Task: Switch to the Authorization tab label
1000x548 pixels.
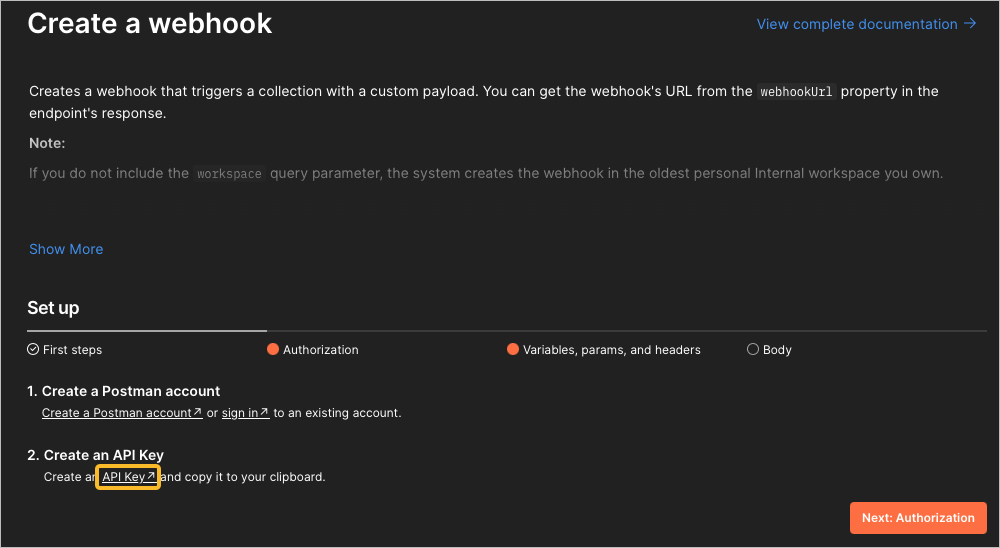Action: [320, 350]
